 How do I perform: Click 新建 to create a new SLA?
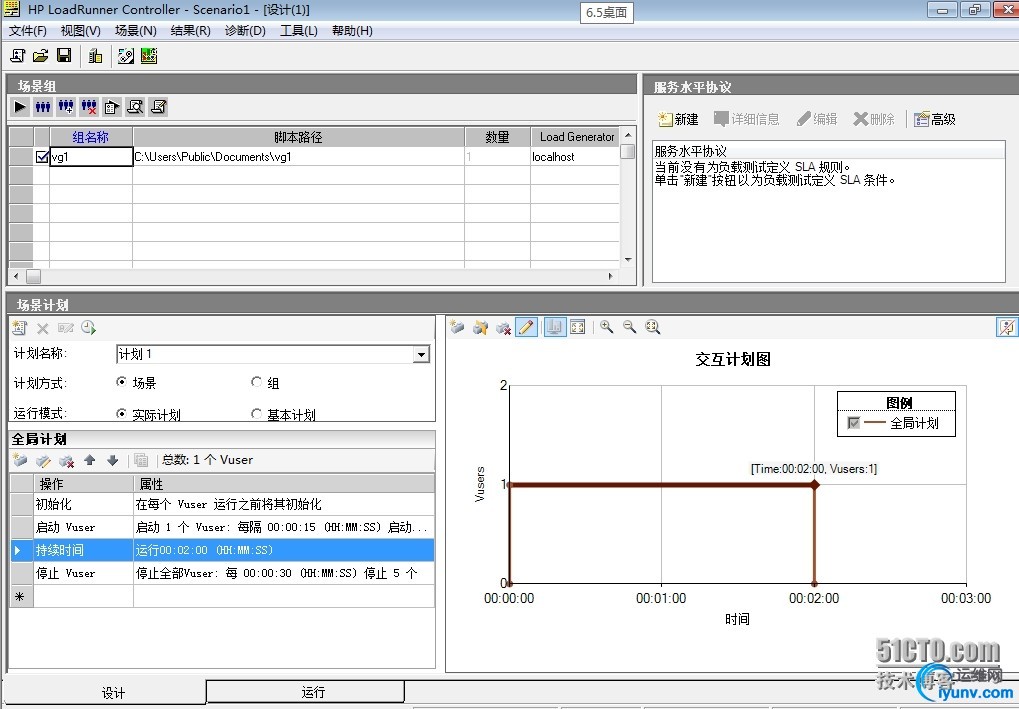click(678, 119)
